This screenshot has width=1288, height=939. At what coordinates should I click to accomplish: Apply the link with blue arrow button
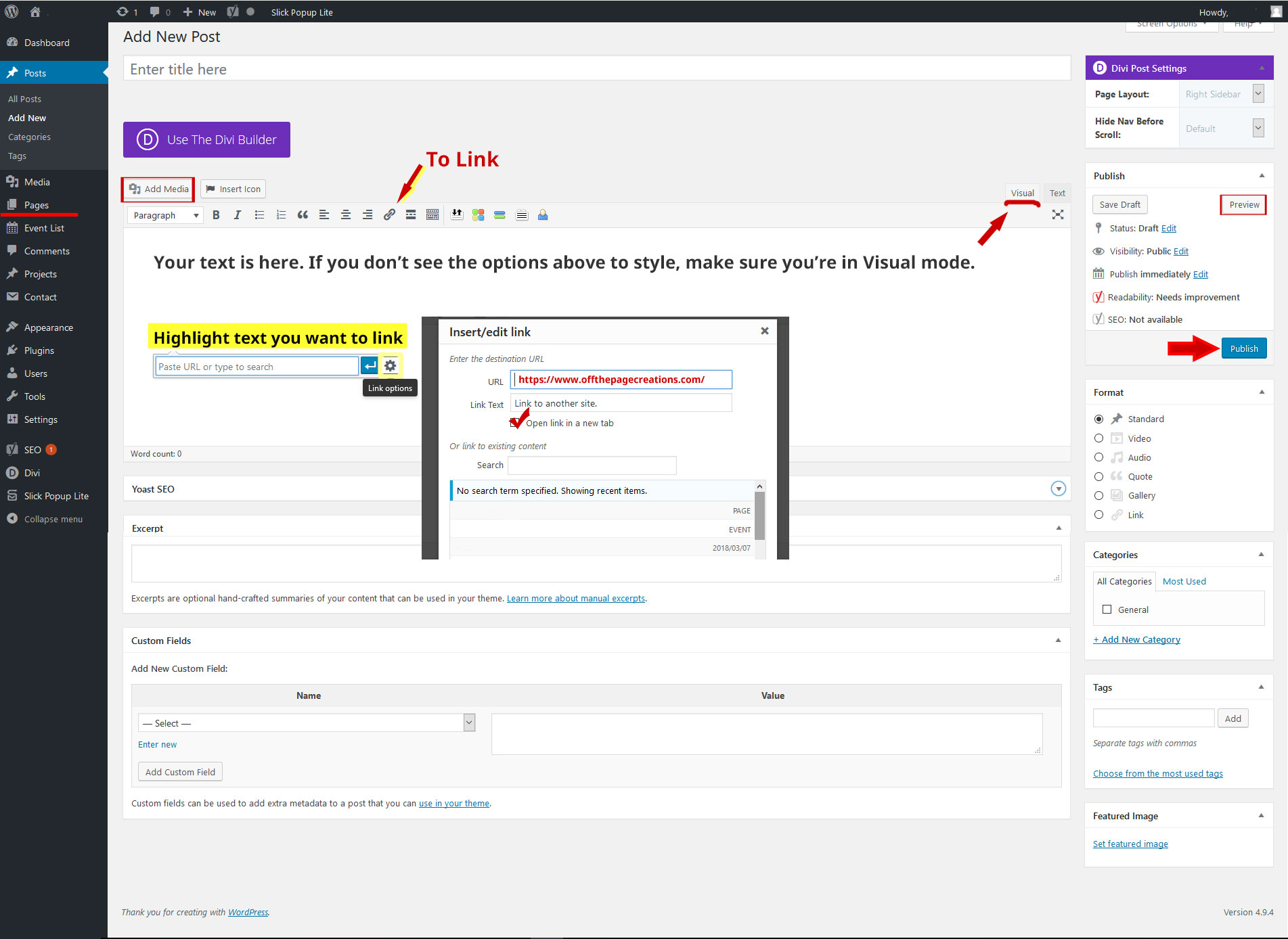coord(370,366)
